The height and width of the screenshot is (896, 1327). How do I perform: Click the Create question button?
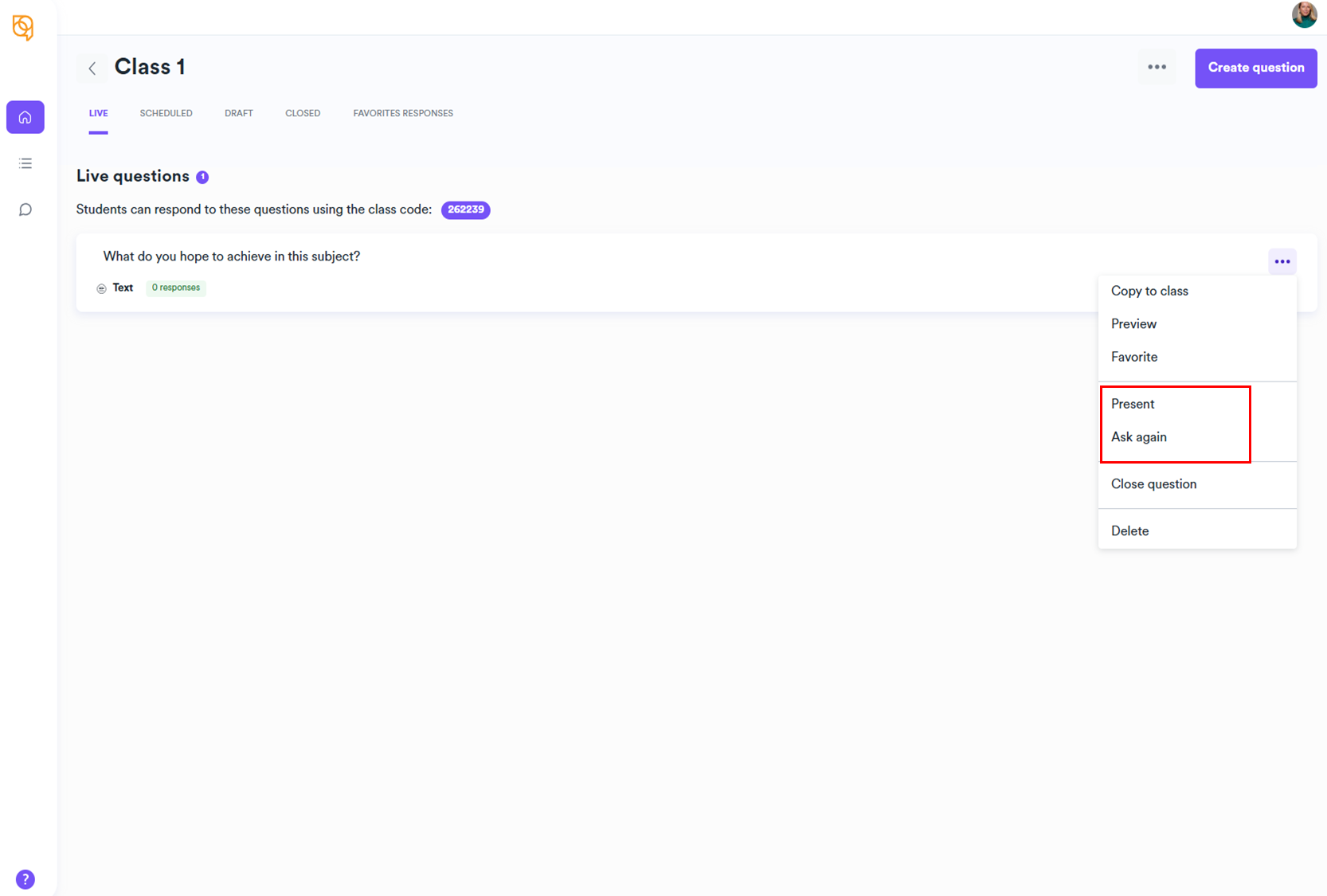1255,68
